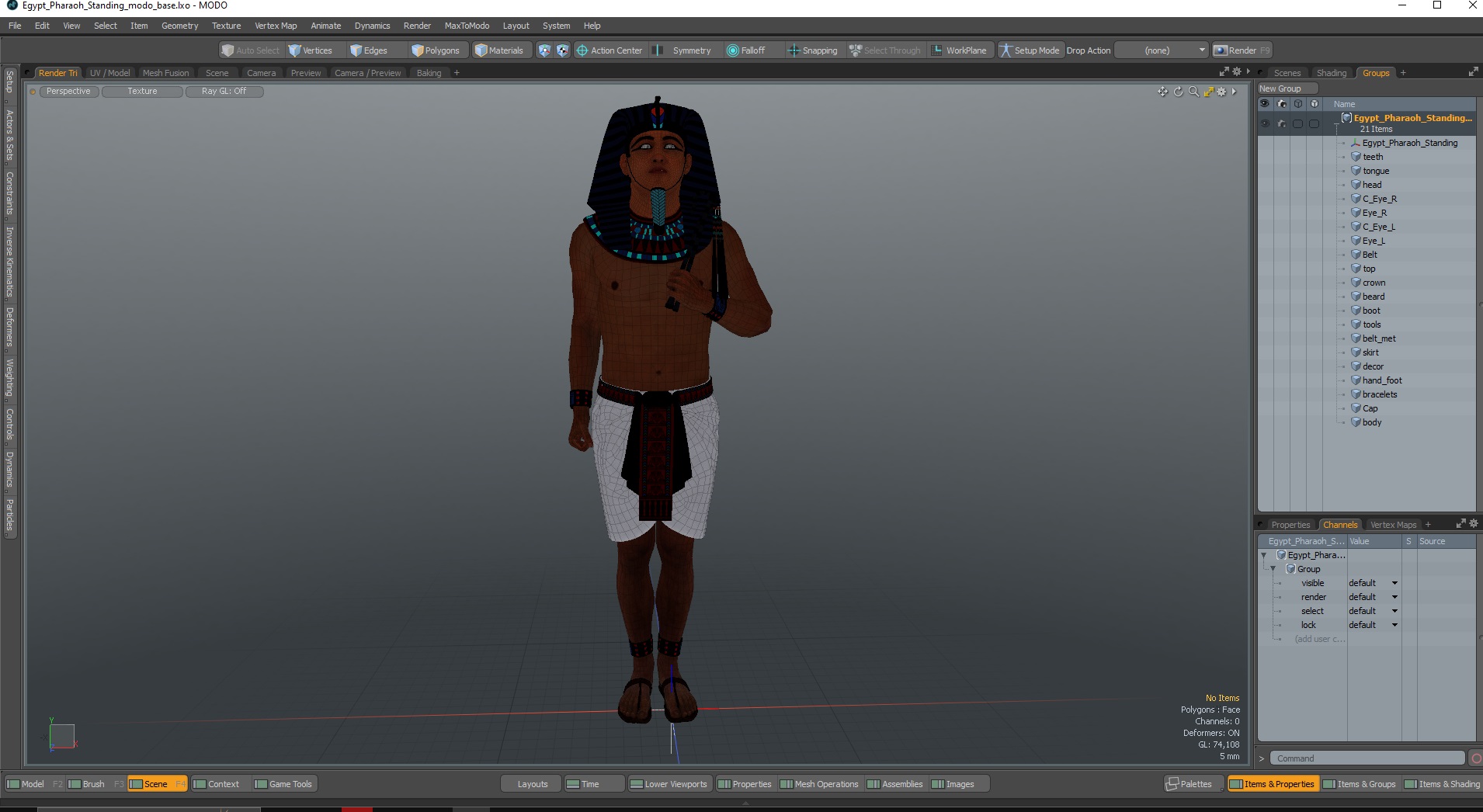Image resolution: width=1483 pixels, height=812 pixels.
Task: Collapse the Egypt_Phara... channel tree node
Action: (1264, 555)
